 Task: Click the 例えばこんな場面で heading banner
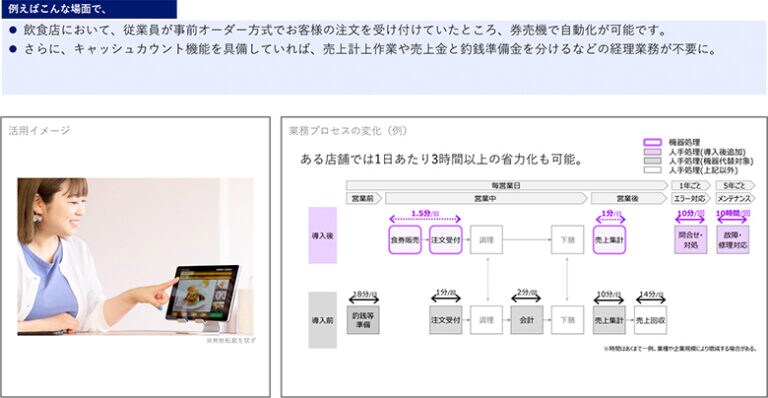click(x=89, y=9)
